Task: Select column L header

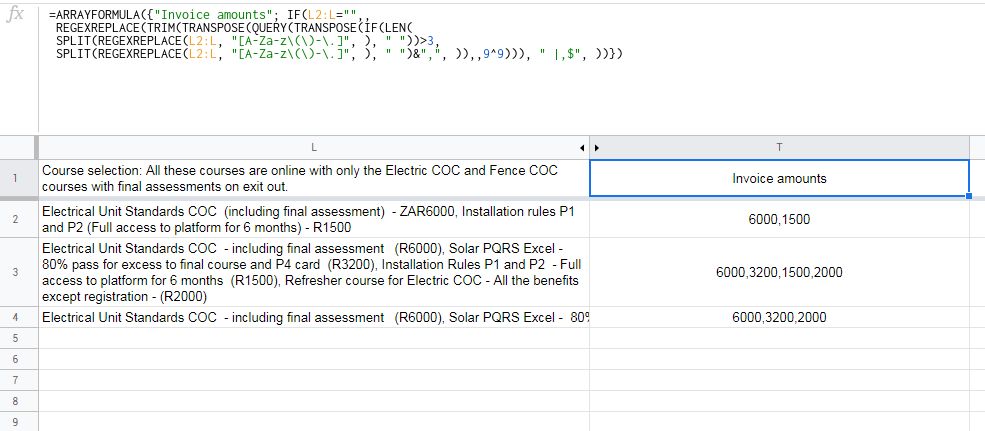Action: [x=313, y=148]
